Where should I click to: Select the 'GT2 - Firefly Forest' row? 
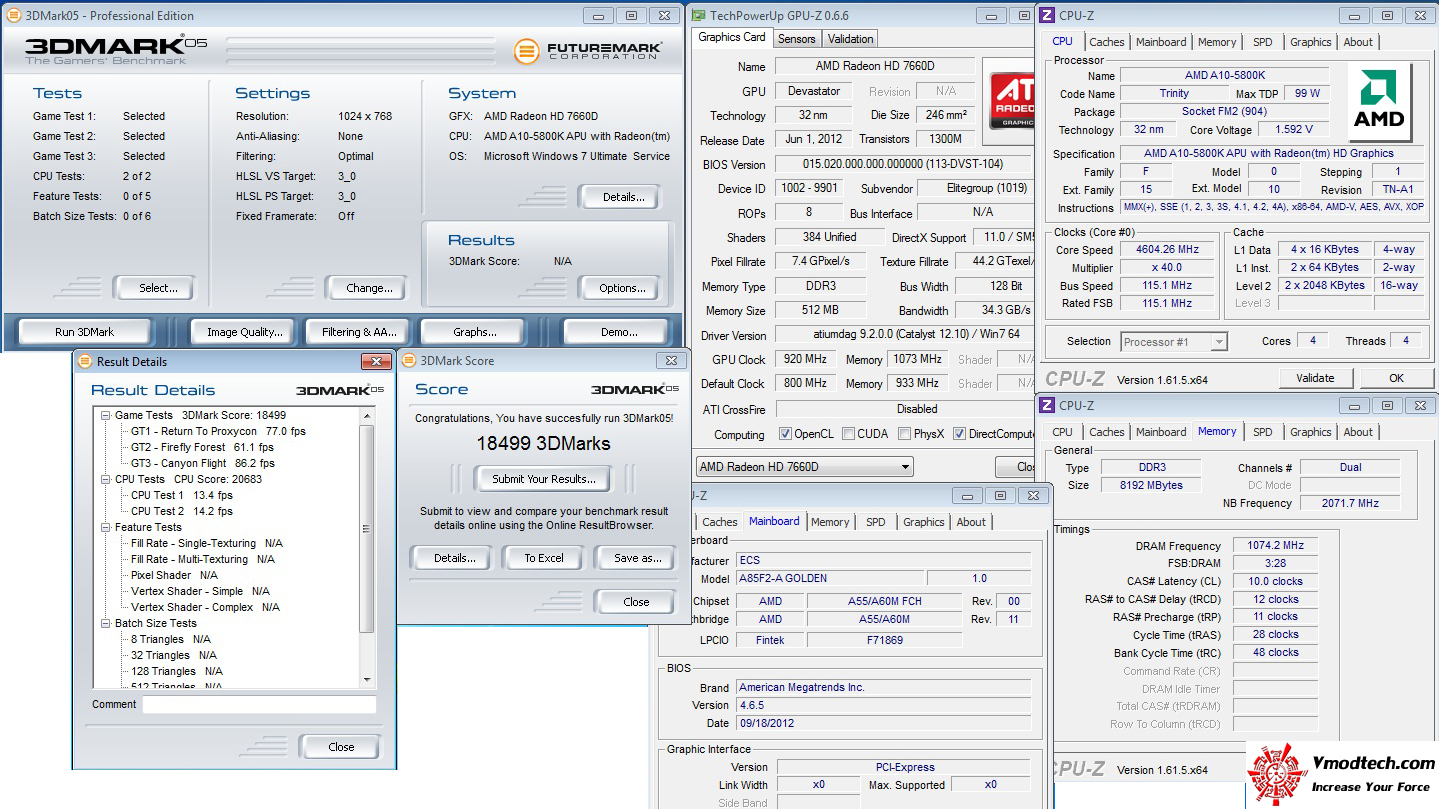coord(202,447)
